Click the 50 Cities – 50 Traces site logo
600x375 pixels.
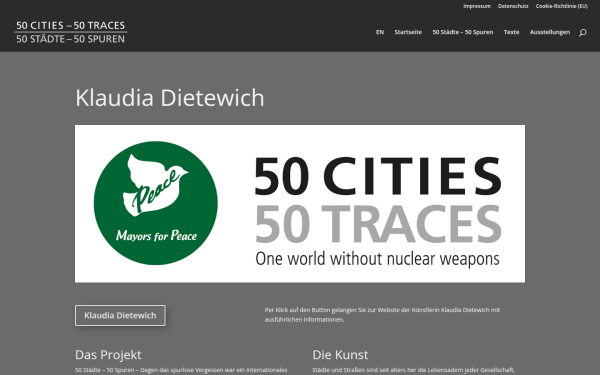(x=71, y=32)
